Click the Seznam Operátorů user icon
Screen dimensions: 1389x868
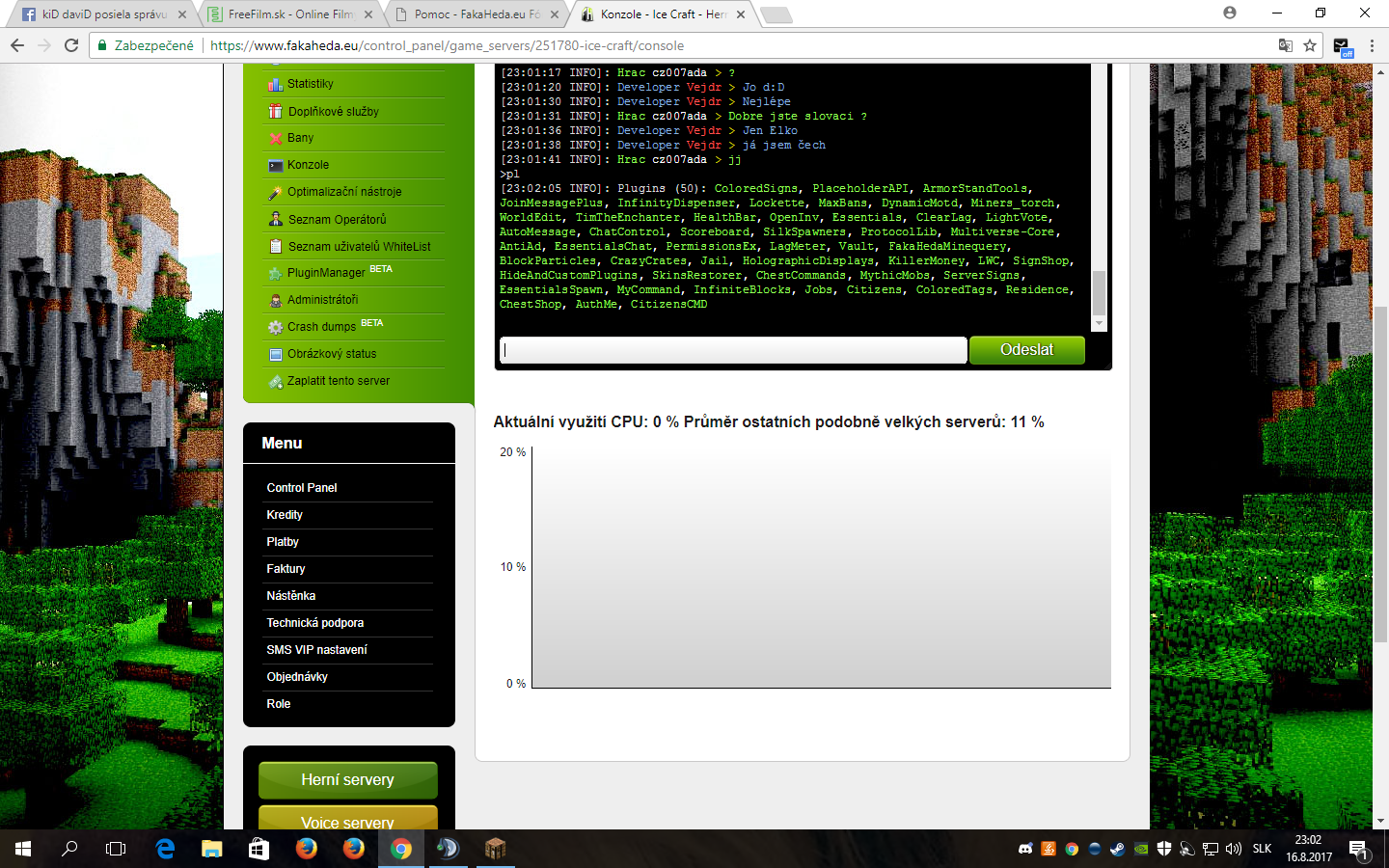coord(275,219)
